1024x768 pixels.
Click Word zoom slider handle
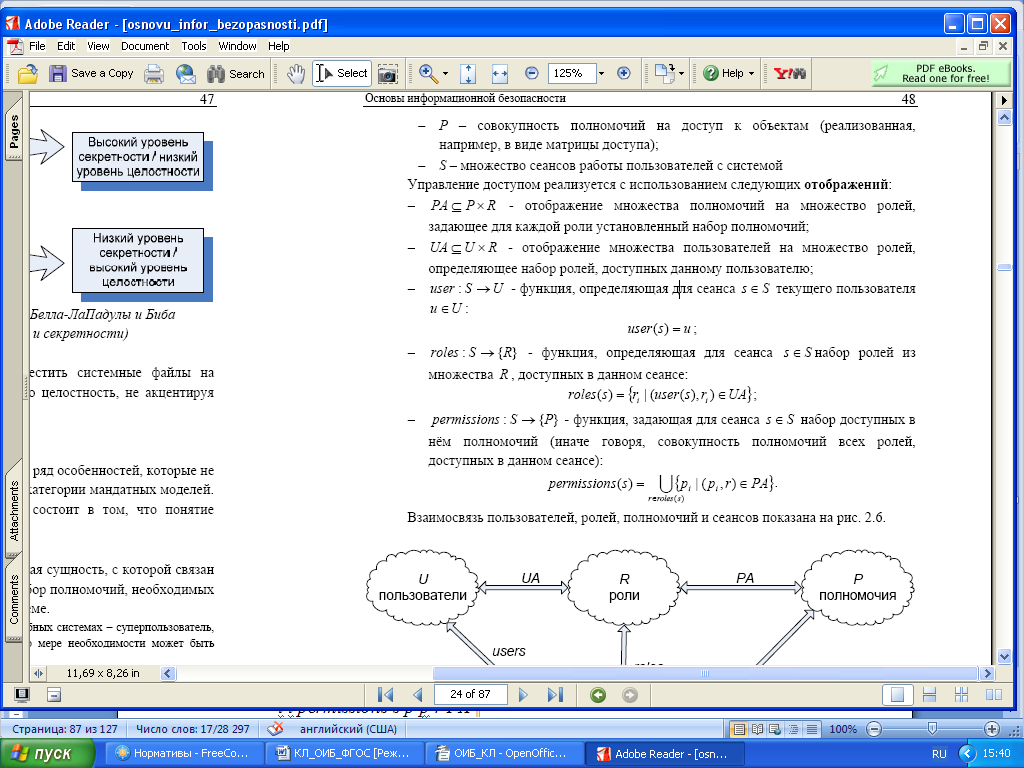point(933,728)
